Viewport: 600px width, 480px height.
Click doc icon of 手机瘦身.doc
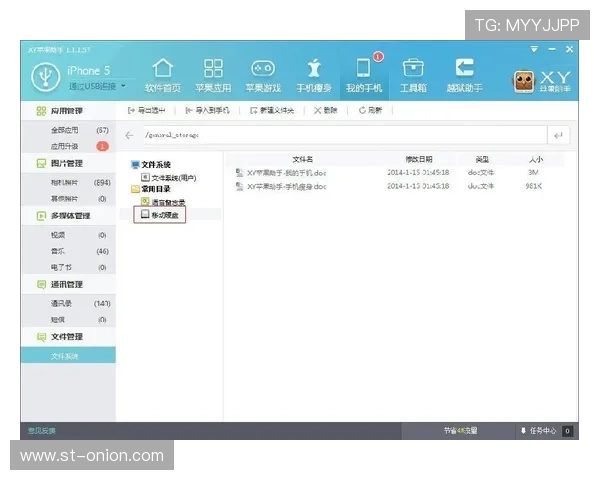[x=240, y=186]
